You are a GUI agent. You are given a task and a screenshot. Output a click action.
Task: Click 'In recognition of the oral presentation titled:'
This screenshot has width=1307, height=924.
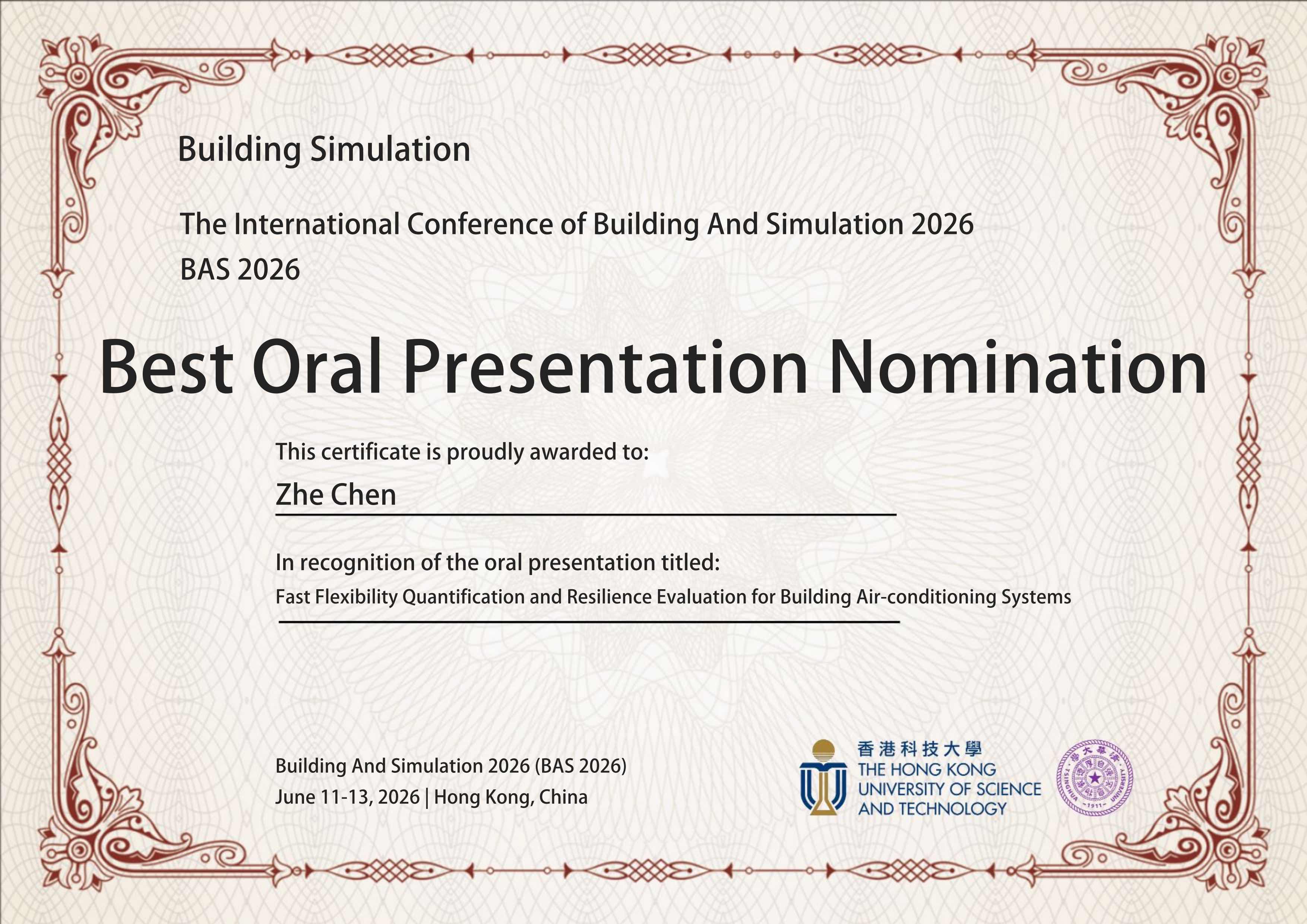coord(497,563)
